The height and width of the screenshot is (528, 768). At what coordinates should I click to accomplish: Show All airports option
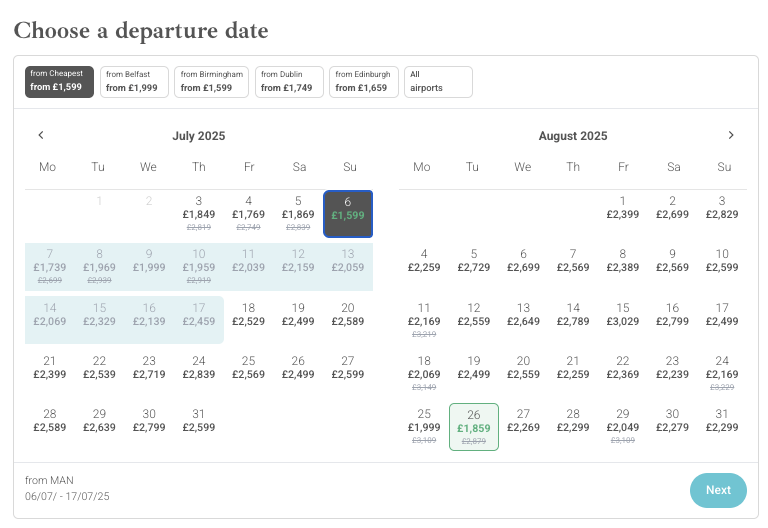pyautogui.click(x=438, y=82)
